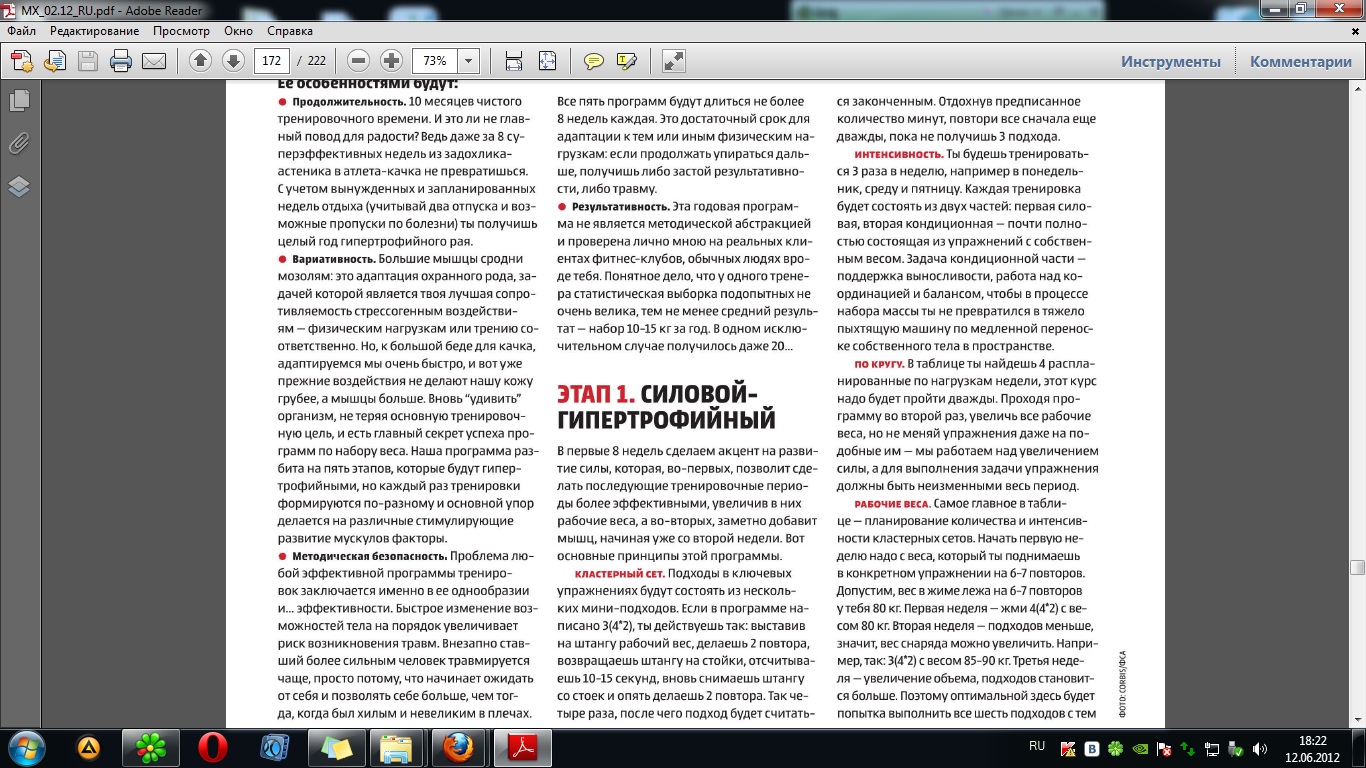The height and width of the screenshot is (768, 1366).
Task: Go to the previous page arrow
Action: tap(200, 61)
